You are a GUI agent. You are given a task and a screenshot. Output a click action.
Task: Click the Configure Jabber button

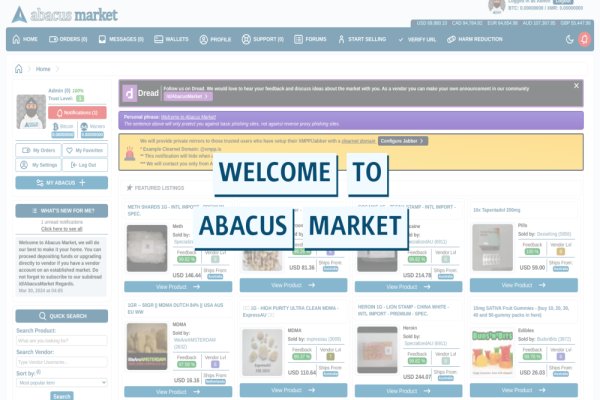pyautogui.click(x=403, y=141)
